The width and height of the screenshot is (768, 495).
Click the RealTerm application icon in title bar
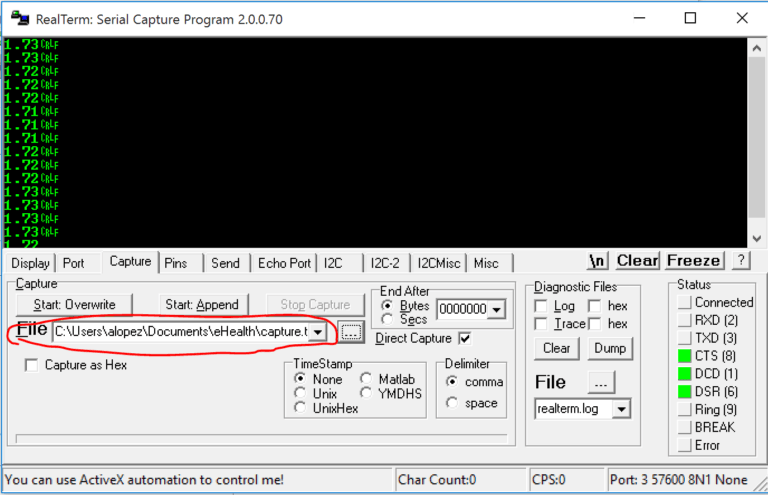point(20,18)
